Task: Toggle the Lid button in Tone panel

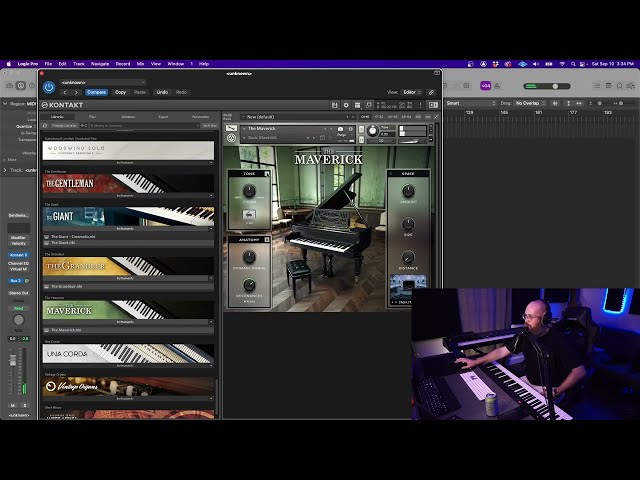Action: click(249, 214)
